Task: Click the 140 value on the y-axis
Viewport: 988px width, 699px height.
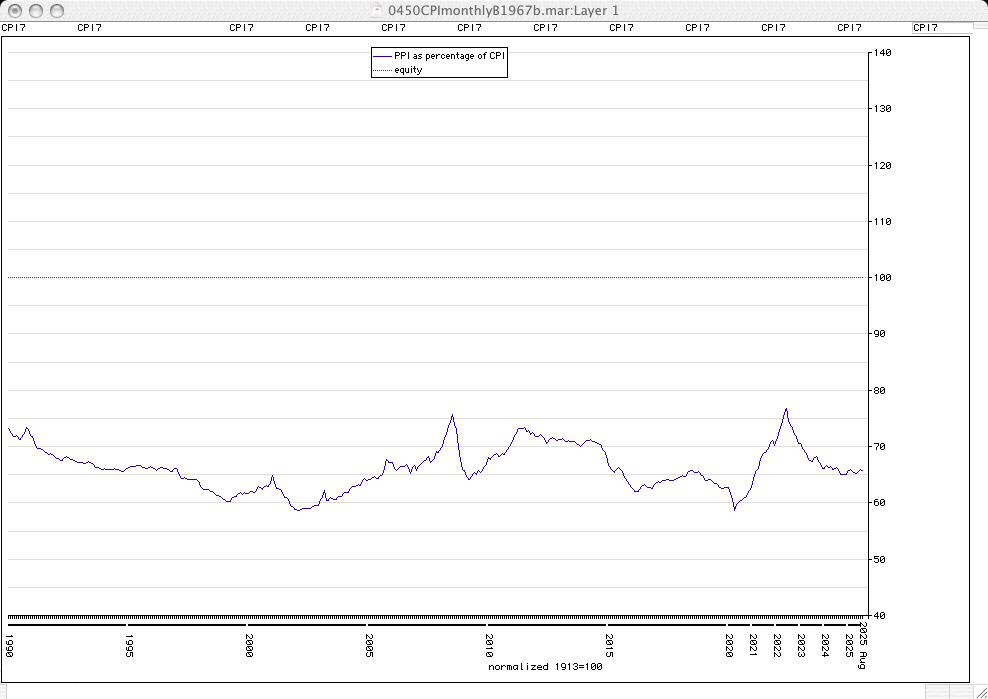Action: 880,52
